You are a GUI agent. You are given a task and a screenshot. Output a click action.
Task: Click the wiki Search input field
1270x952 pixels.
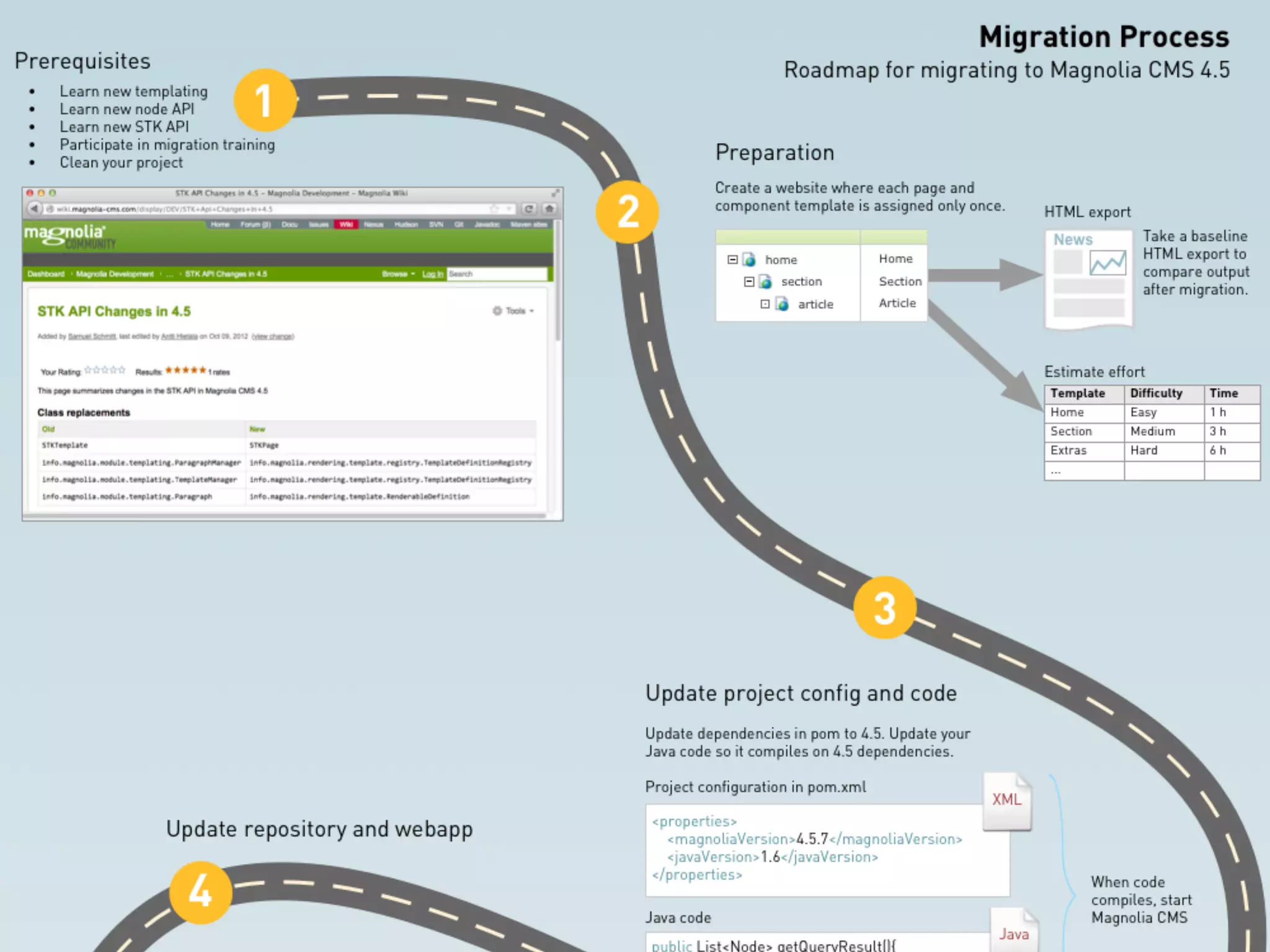coord(496,274)
